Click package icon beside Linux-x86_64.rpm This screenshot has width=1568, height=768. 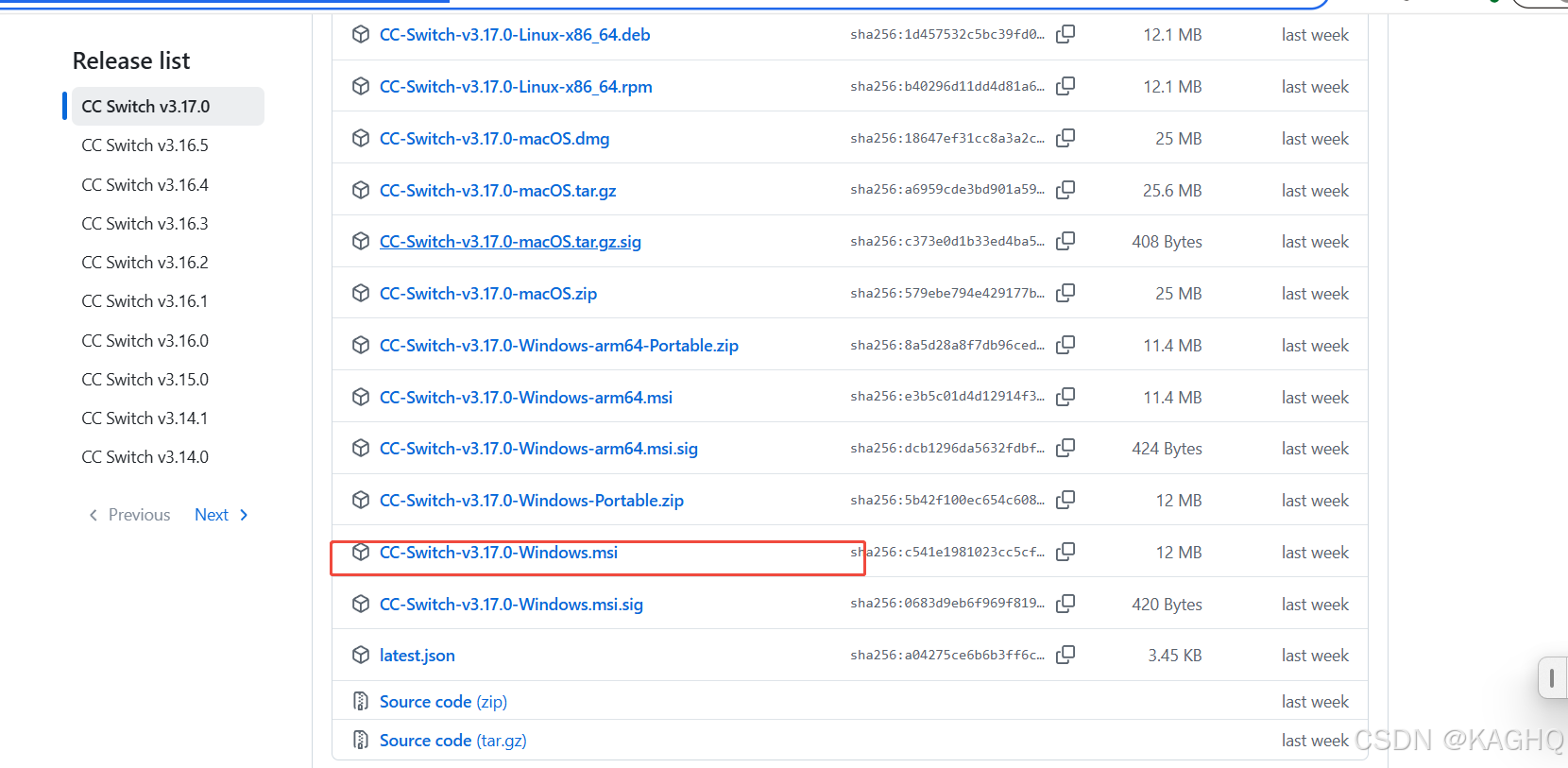[361, 86]
